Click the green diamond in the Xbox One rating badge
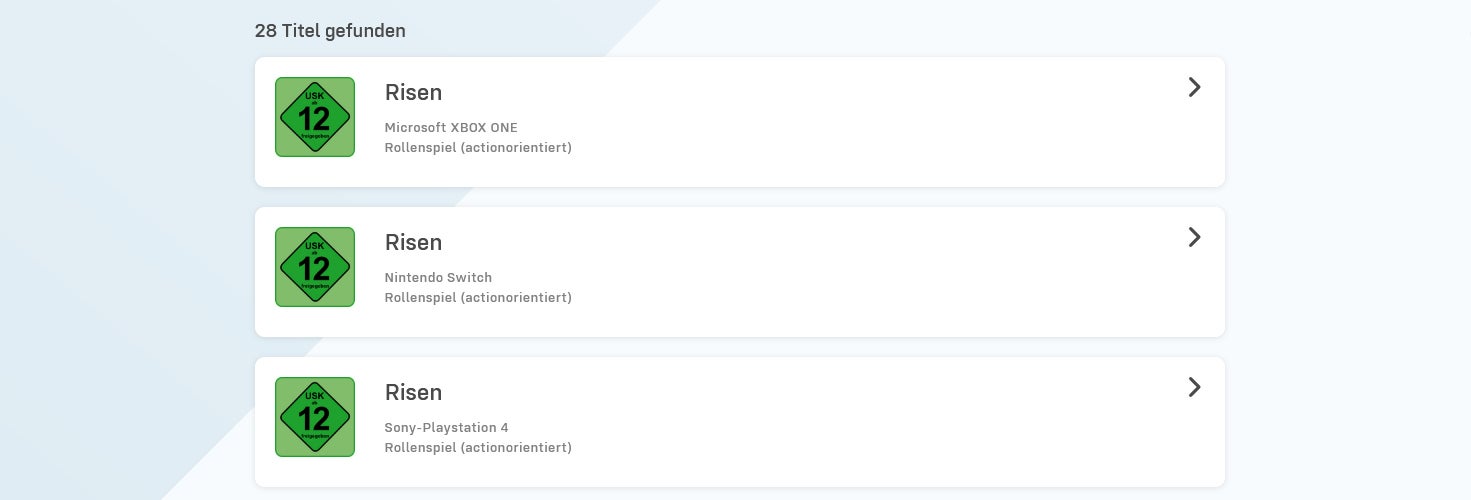1471x500 pixels. (x=315, y=117)
